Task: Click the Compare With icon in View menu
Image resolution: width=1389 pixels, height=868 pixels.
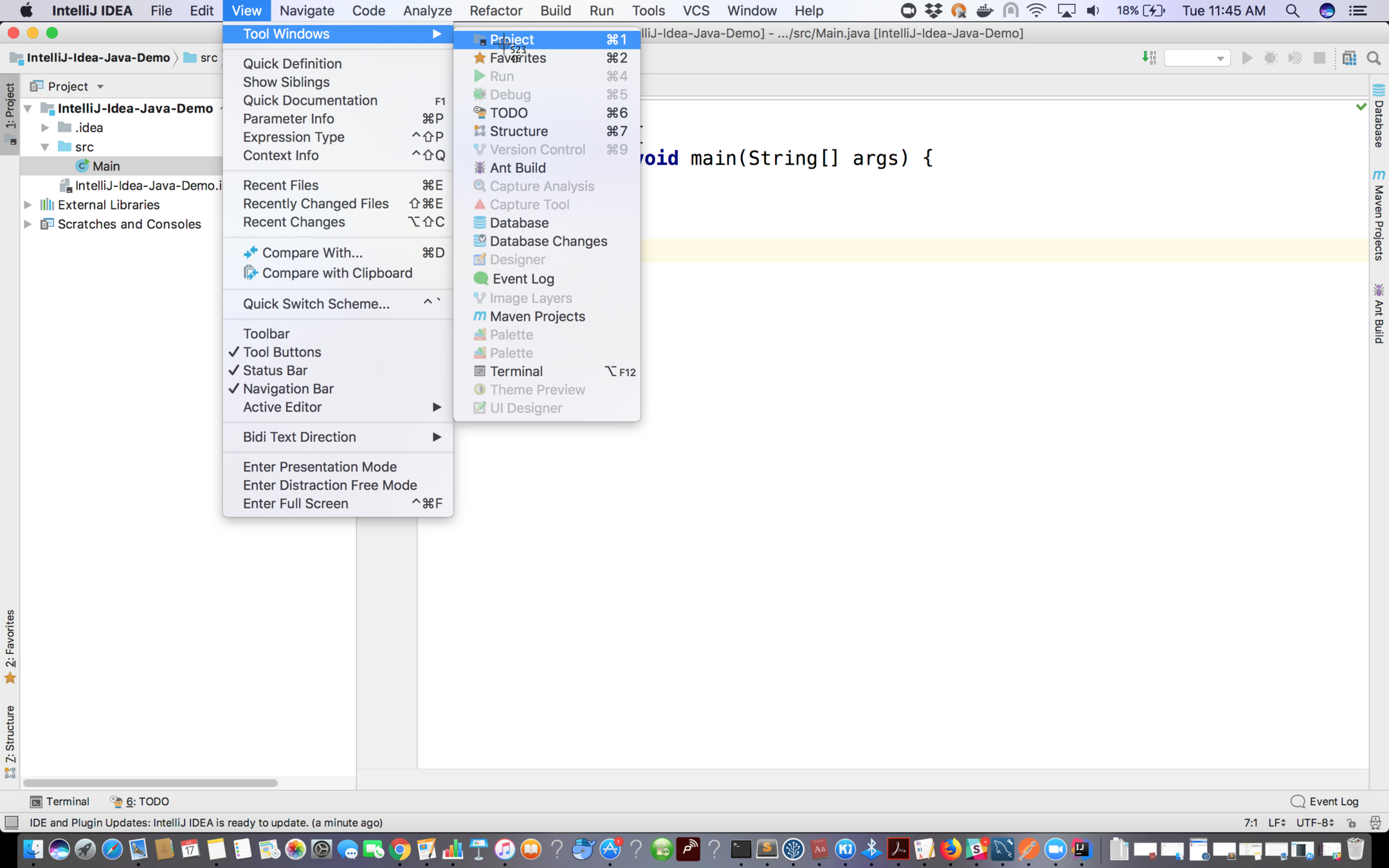Action: (x=251, y=253)
